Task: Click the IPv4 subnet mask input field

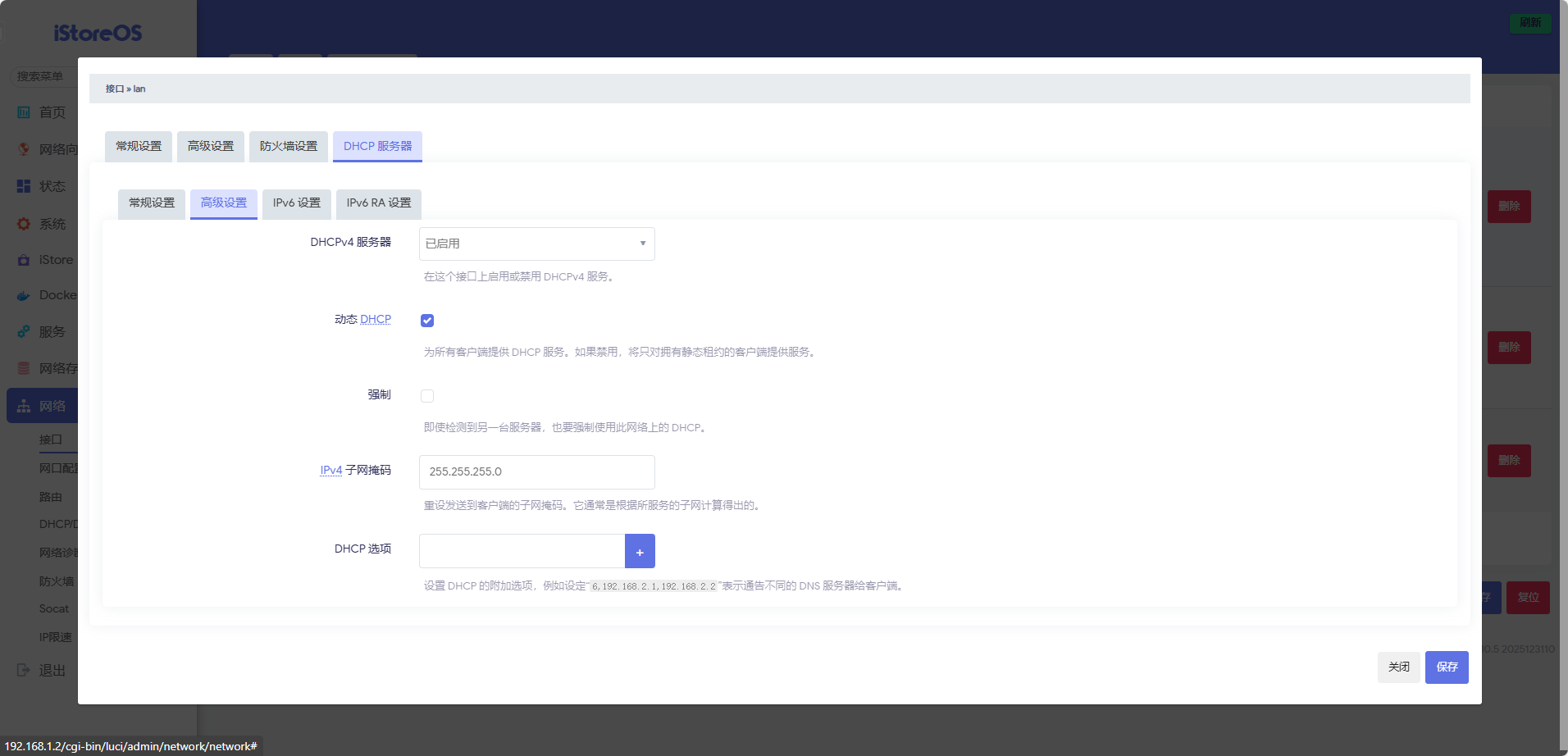Action: (x=536, y=471)
